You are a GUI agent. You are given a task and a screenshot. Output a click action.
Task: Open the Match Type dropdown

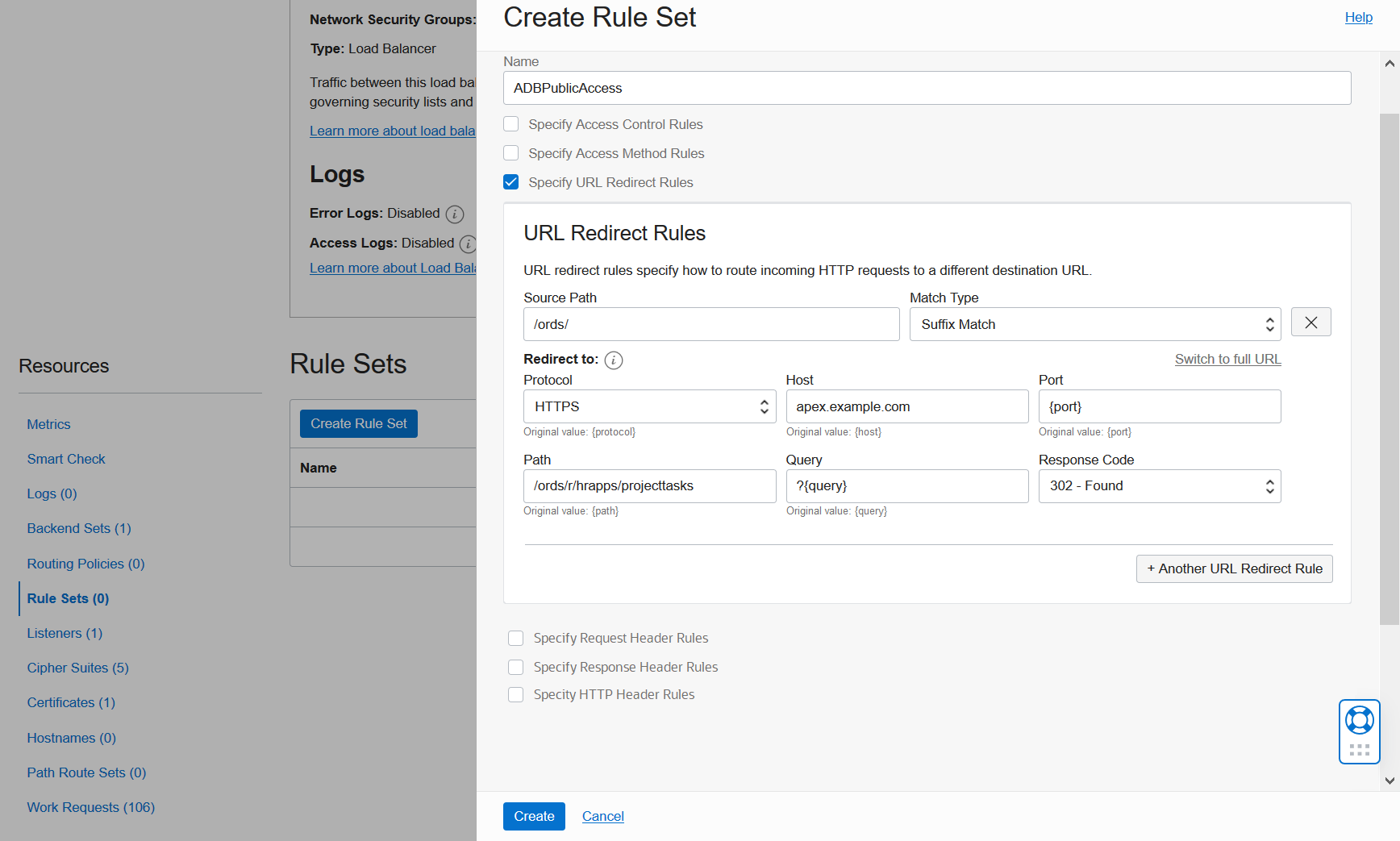coord(1094,323)
